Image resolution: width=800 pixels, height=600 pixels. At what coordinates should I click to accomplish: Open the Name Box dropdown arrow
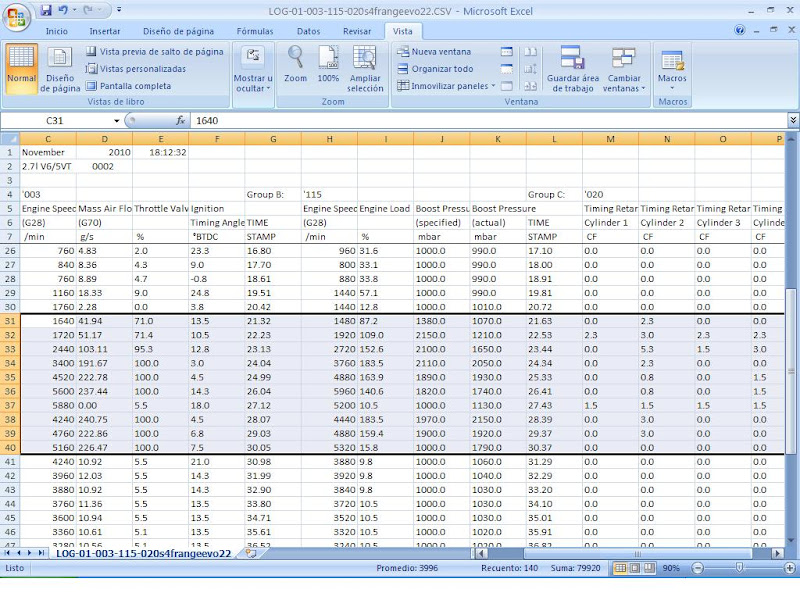point(116,121)
